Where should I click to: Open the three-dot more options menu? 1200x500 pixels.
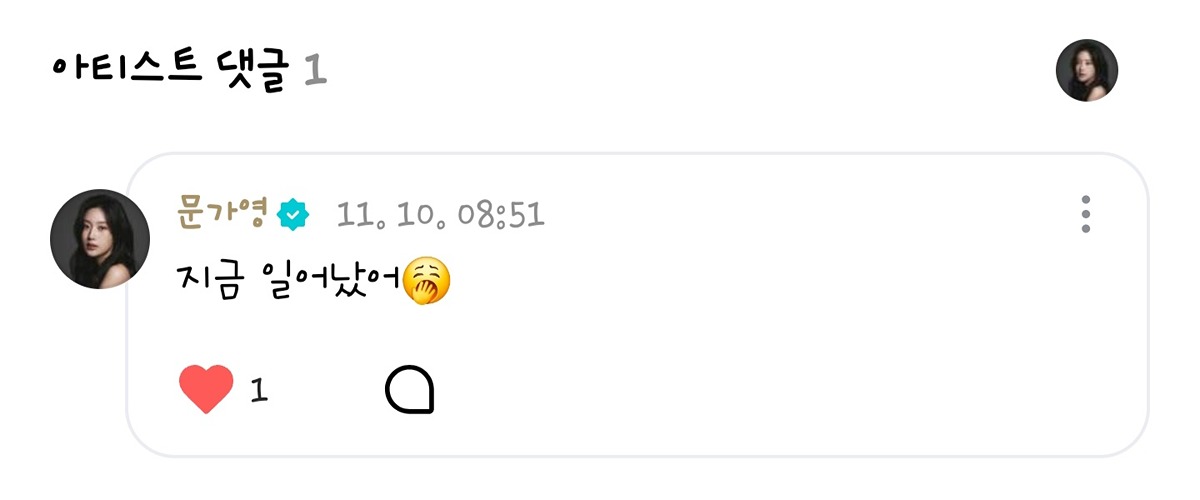point(1086,214)
